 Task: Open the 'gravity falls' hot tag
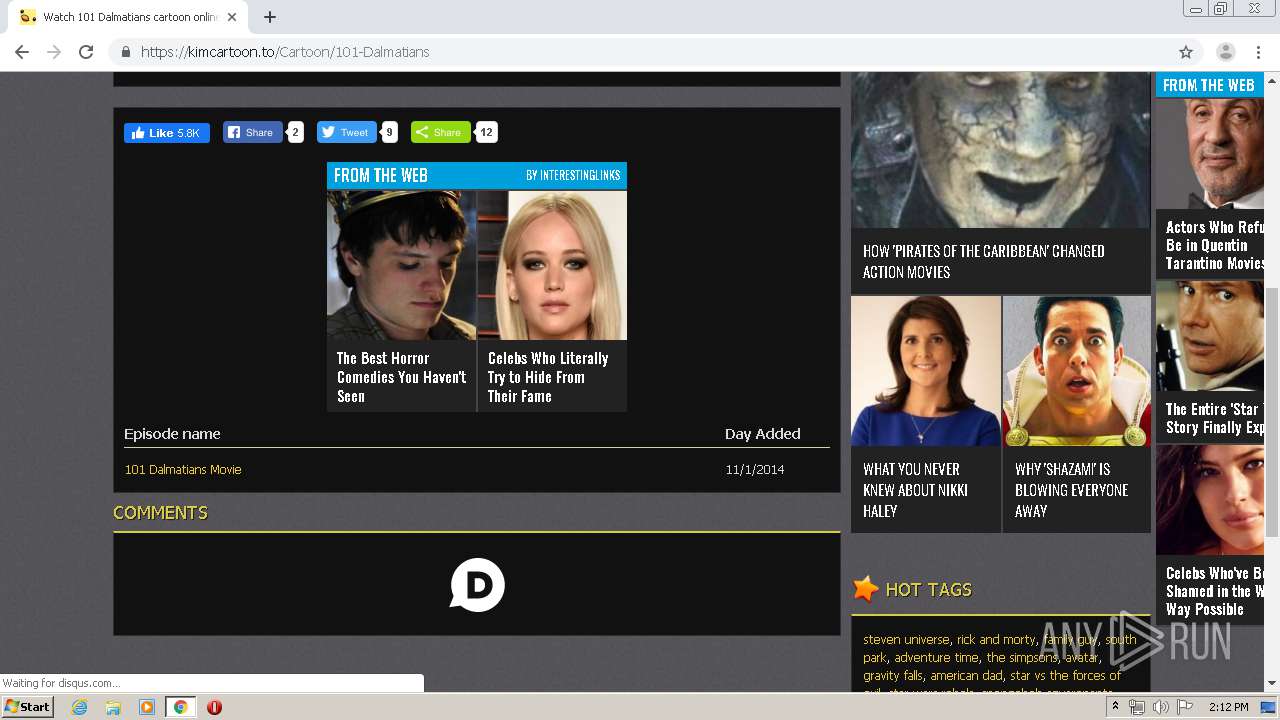click(x=893, y=675)
